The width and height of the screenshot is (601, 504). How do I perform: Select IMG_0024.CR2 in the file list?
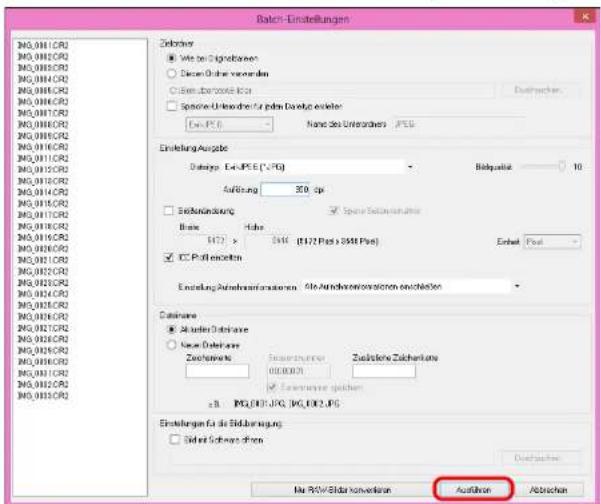[43, 294]
